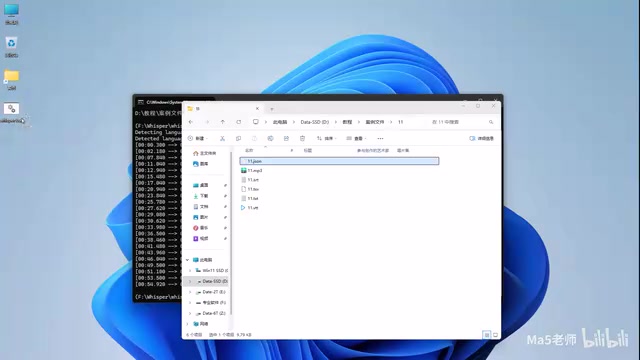Expand the Win11 SSD (C:) drive node

point(190,271)
